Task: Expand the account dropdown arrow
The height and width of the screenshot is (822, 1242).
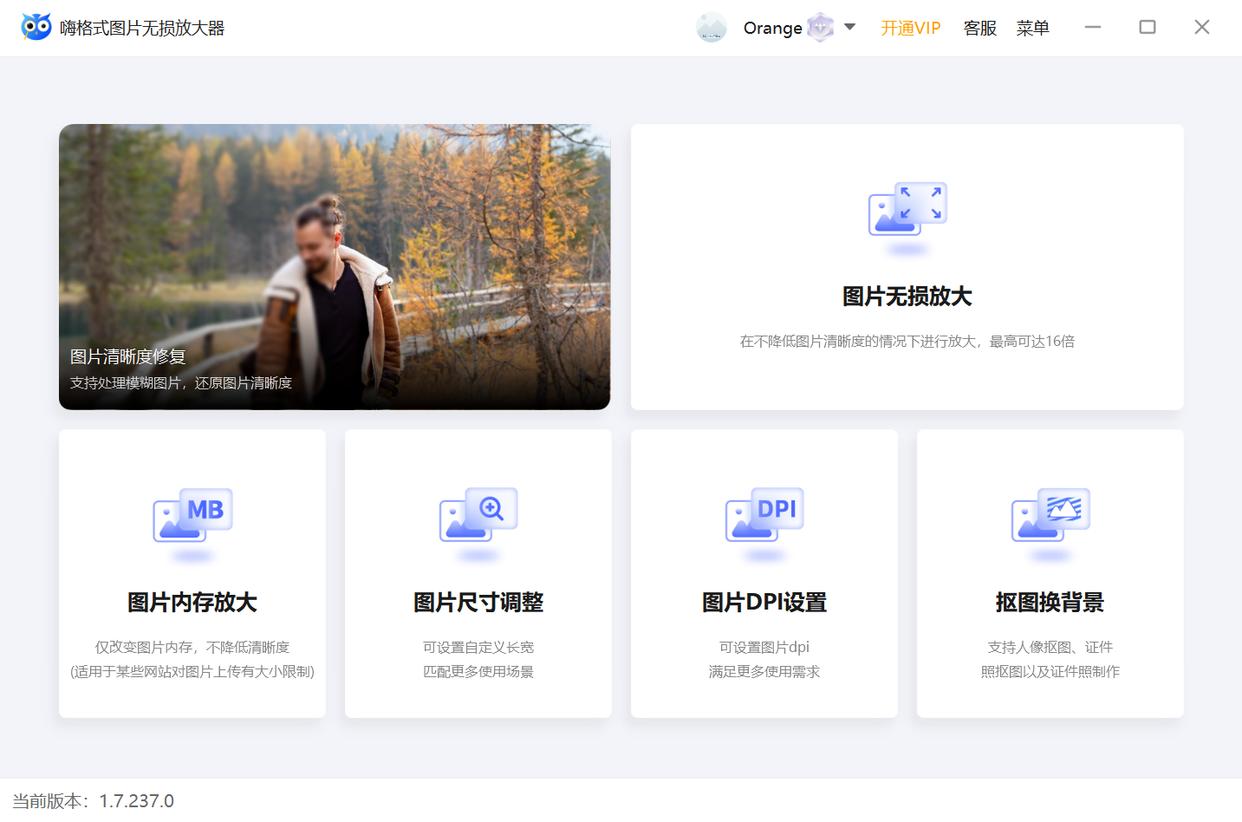Action: coord(848,28)
